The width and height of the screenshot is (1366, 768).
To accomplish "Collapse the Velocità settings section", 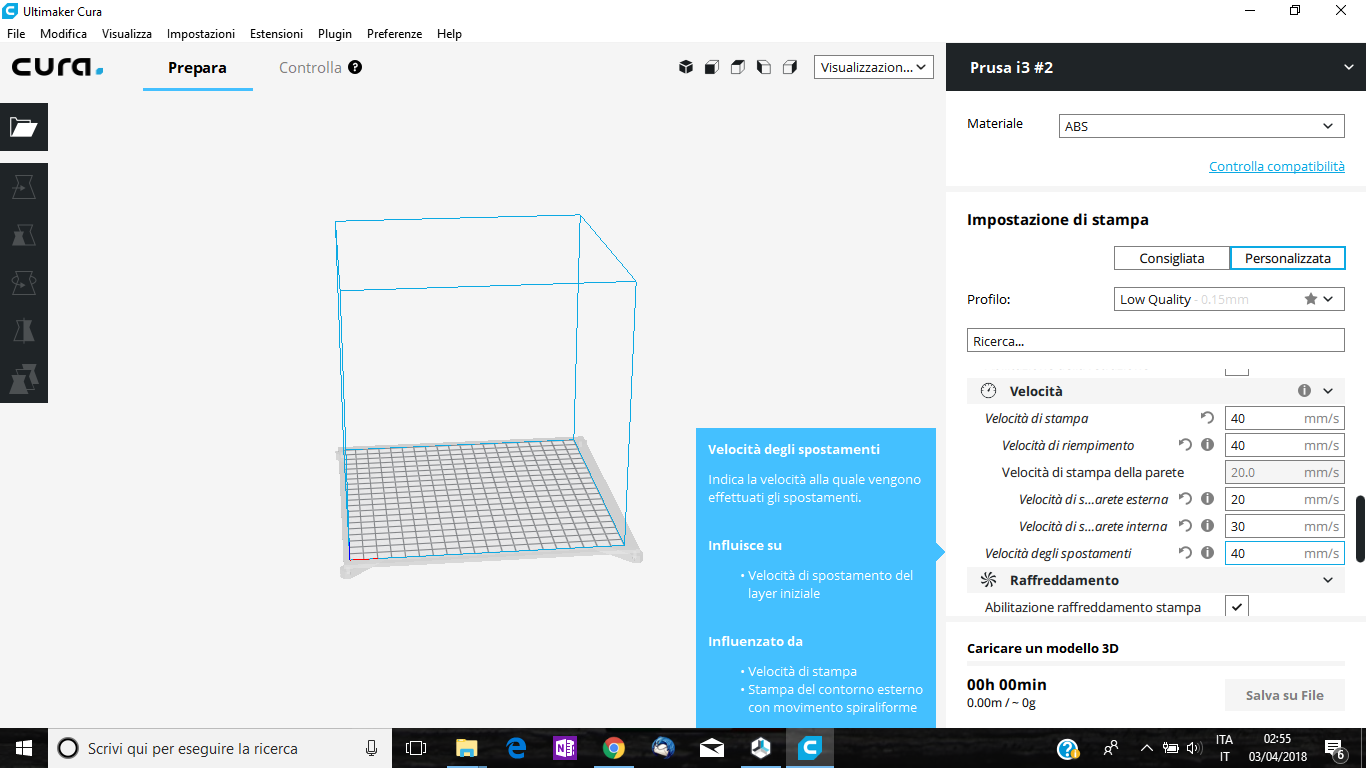I will 1328,391.
